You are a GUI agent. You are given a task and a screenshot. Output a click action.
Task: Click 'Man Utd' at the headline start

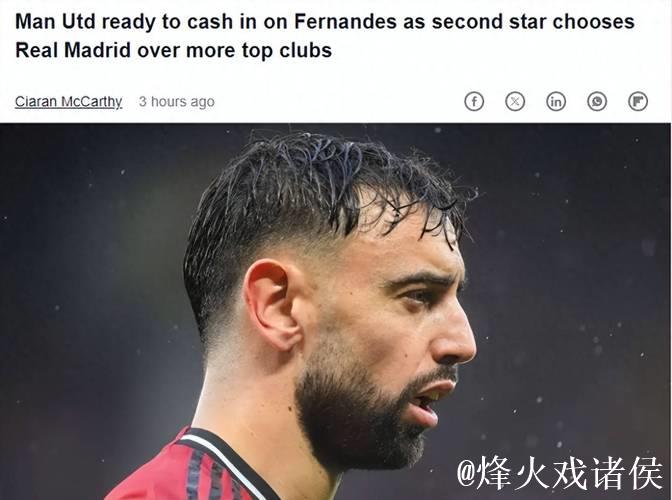[55, 21]
